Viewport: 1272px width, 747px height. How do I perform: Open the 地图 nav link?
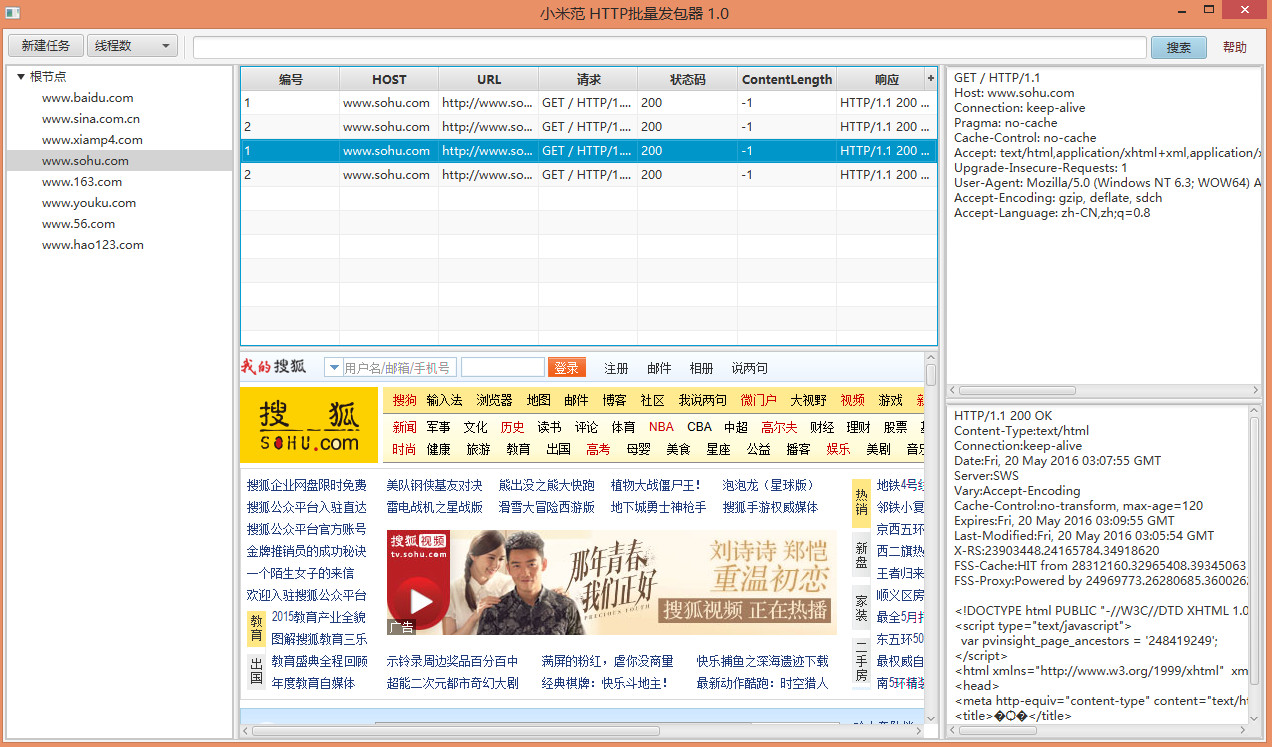coord(538,400)
